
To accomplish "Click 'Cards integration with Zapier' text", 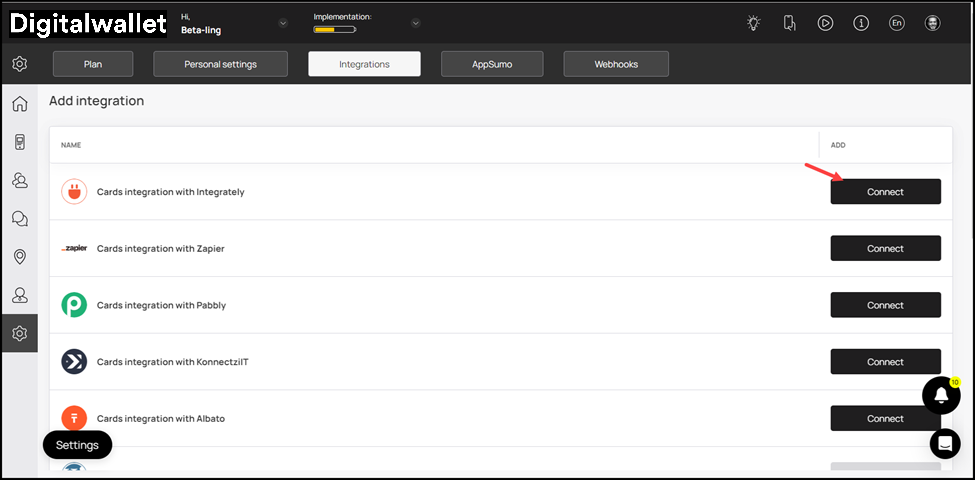I will [x=160, y=249].
